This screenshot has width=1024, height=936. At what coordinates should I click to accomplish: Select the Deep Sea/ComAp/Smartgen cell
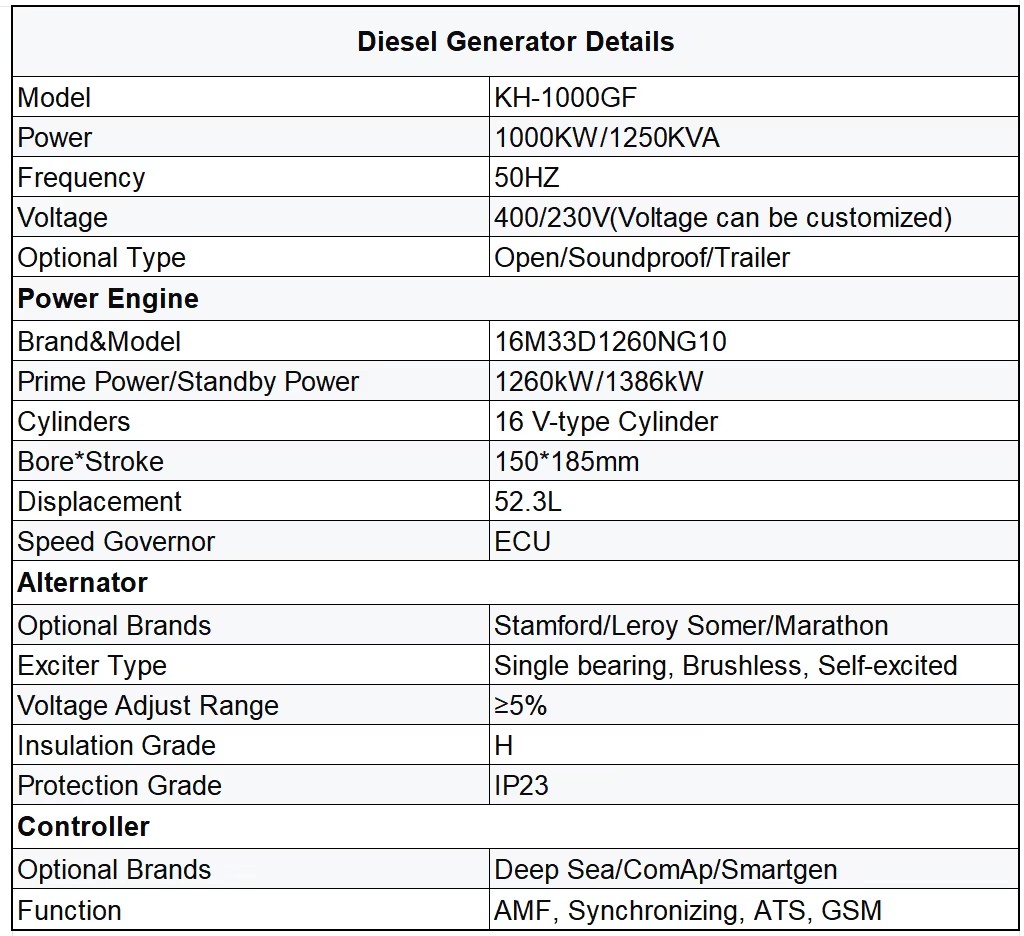pyautogui.click(x=754, y=869)
